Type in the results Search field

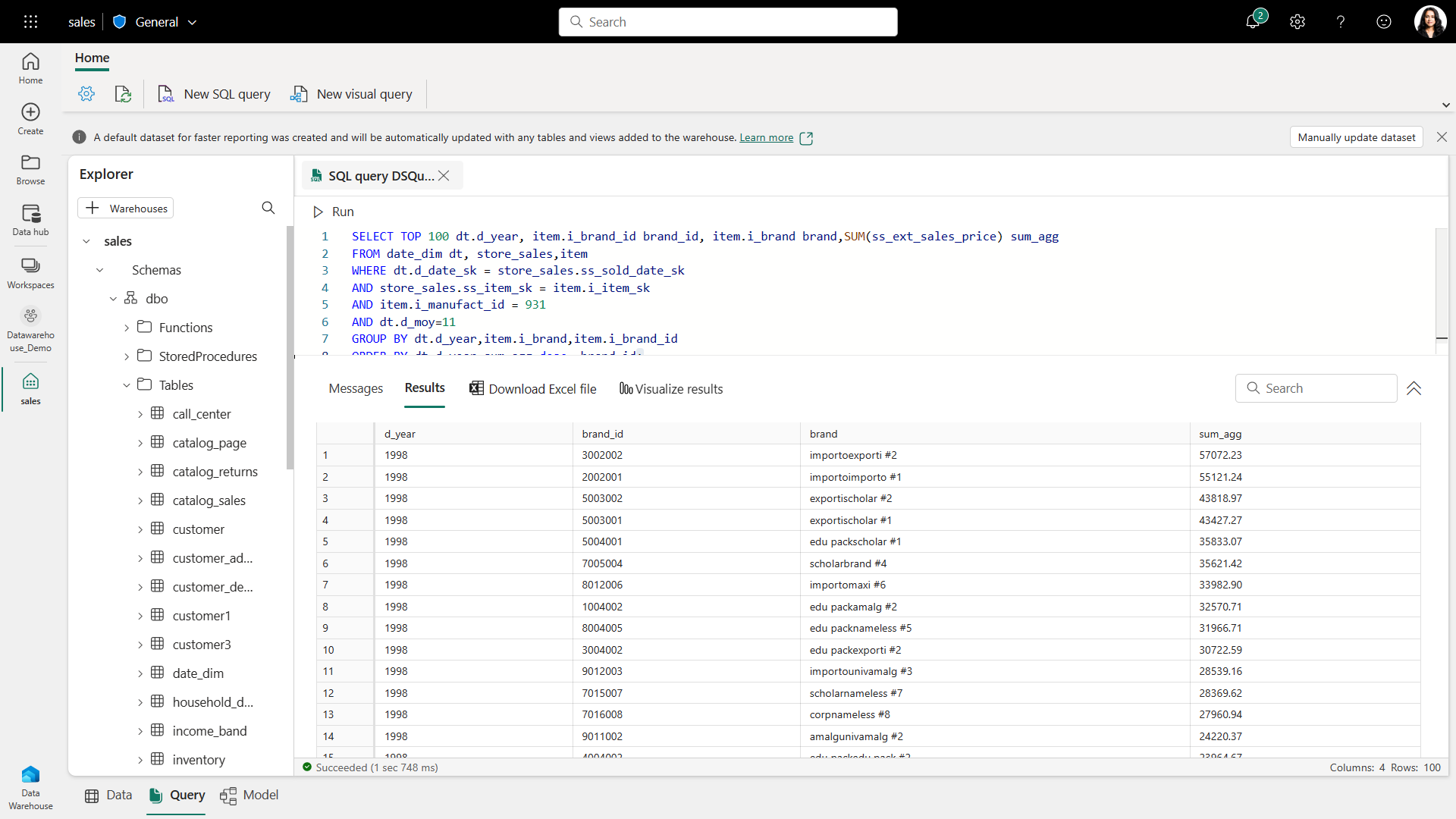pos(1316,388)
